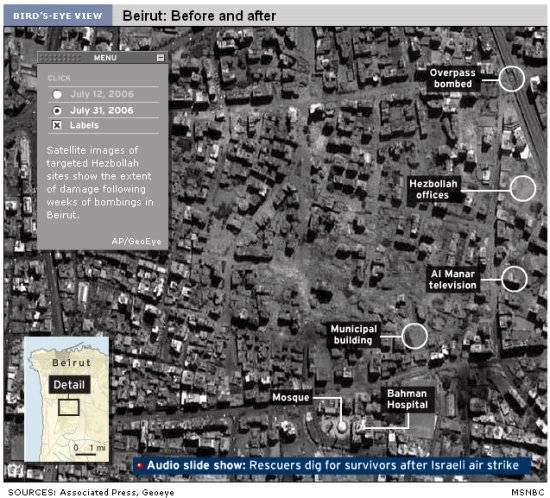Click the Overpass bombed text label
The image size is (550, 498).
coord(453,78)
